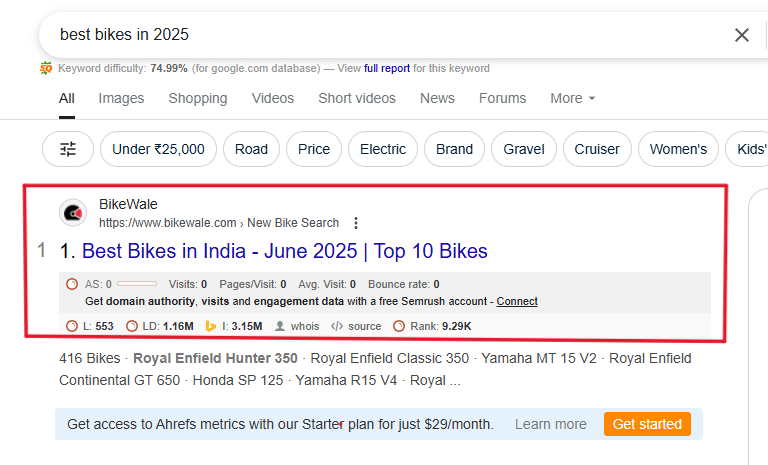The height and width of the screenshot is (465, 768).
Task: Switch to the Images tab
Action: pos(121,98)
